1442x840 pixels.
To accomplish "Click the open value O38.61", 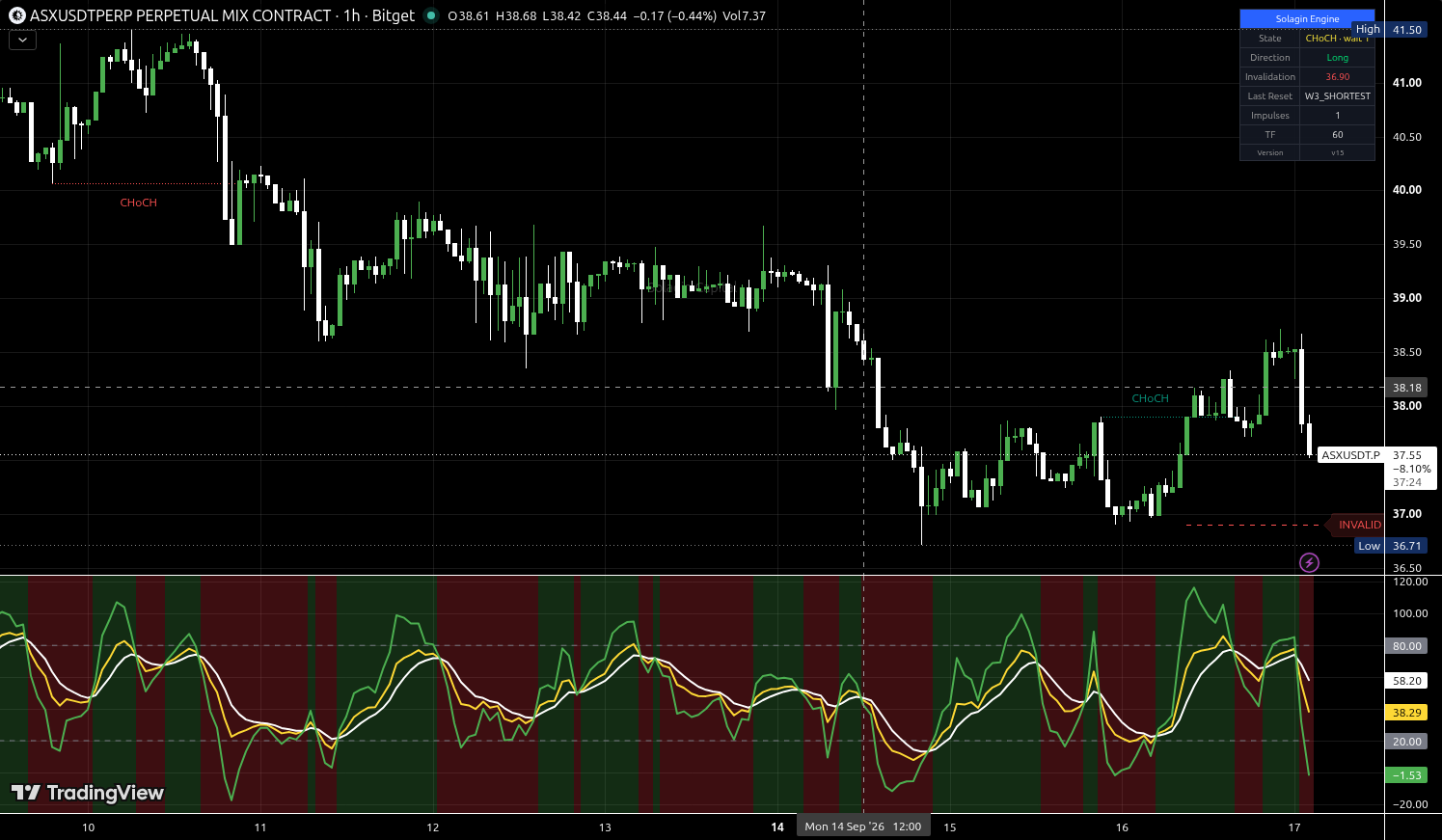I will click(469, 16).
